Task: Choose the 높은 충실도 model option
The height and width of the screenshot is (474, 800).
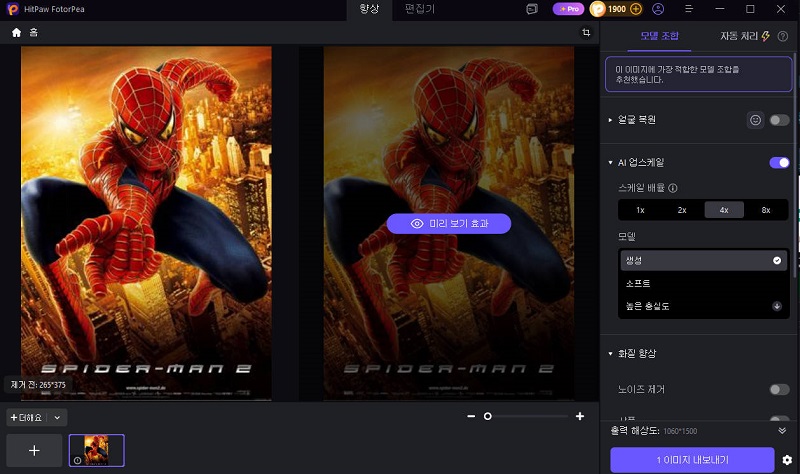Action: pos(704,306)
